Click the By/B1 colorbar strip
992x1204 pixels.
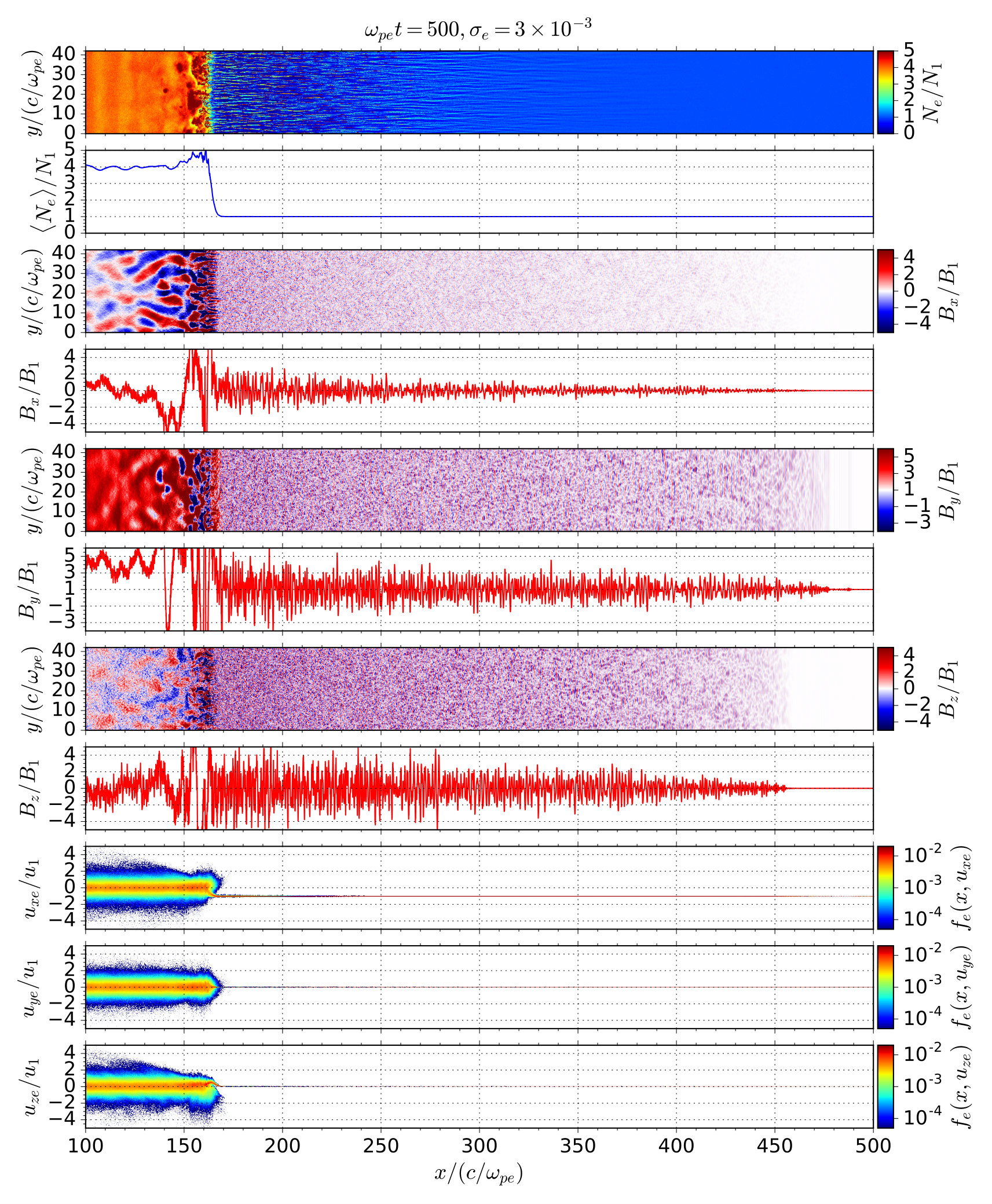pos(885,489)
